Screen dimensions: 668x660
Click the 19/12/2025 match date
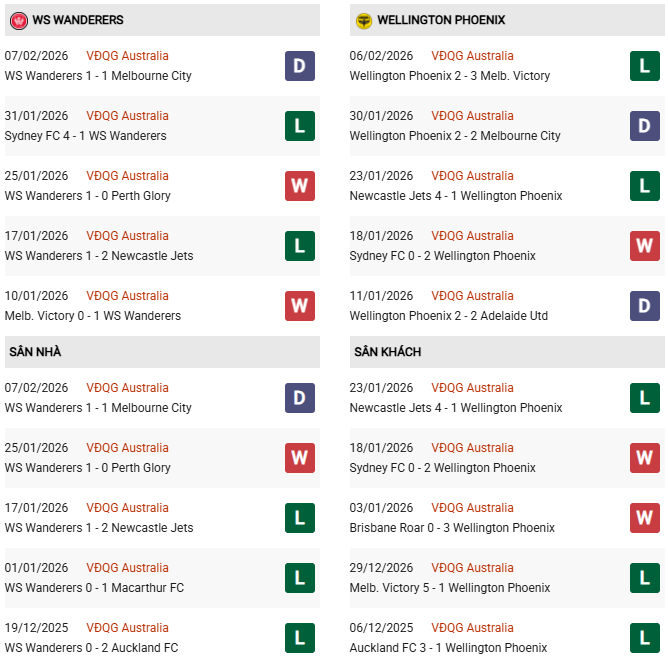[x=37, y=628]
